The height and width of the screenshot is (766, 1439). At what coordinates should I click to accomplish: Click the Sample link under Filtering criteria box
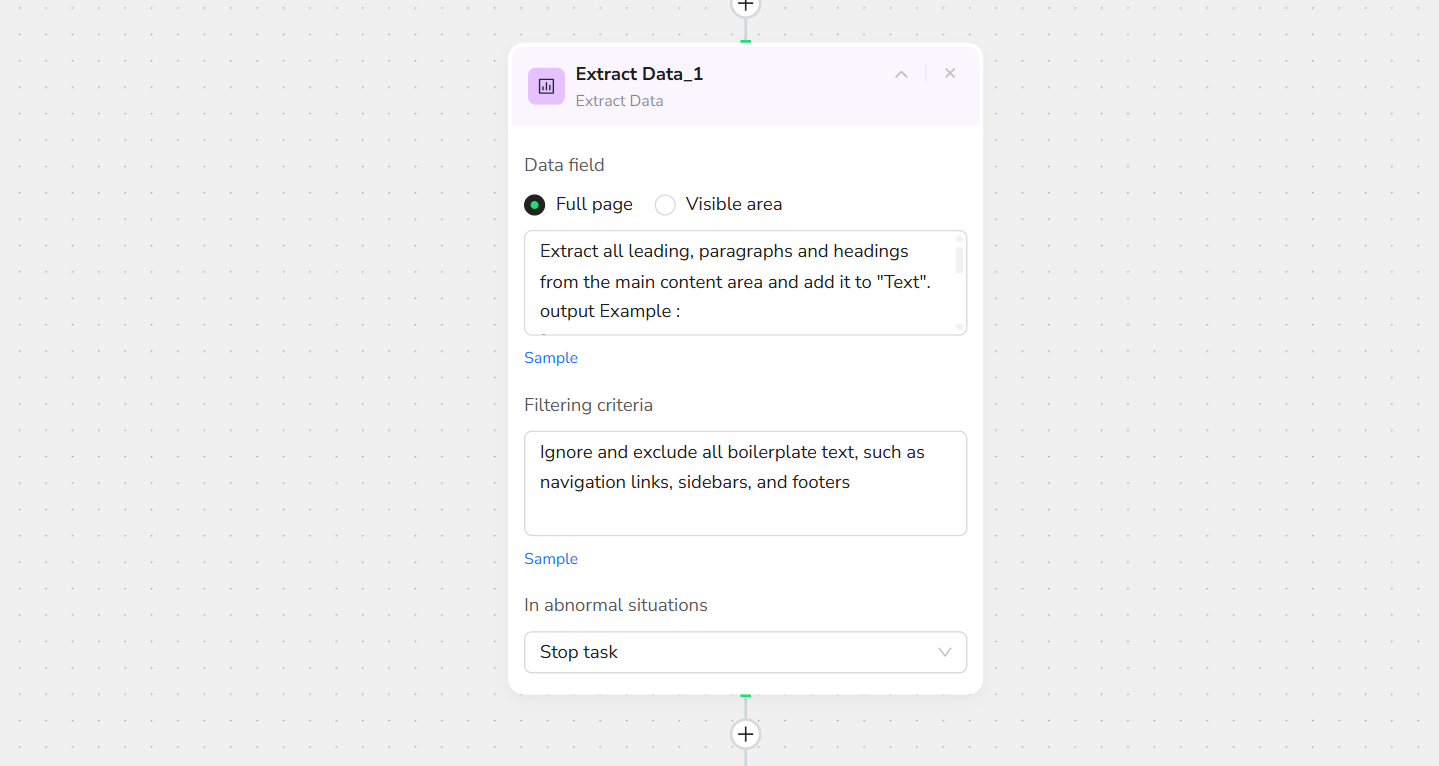[551, 559]
